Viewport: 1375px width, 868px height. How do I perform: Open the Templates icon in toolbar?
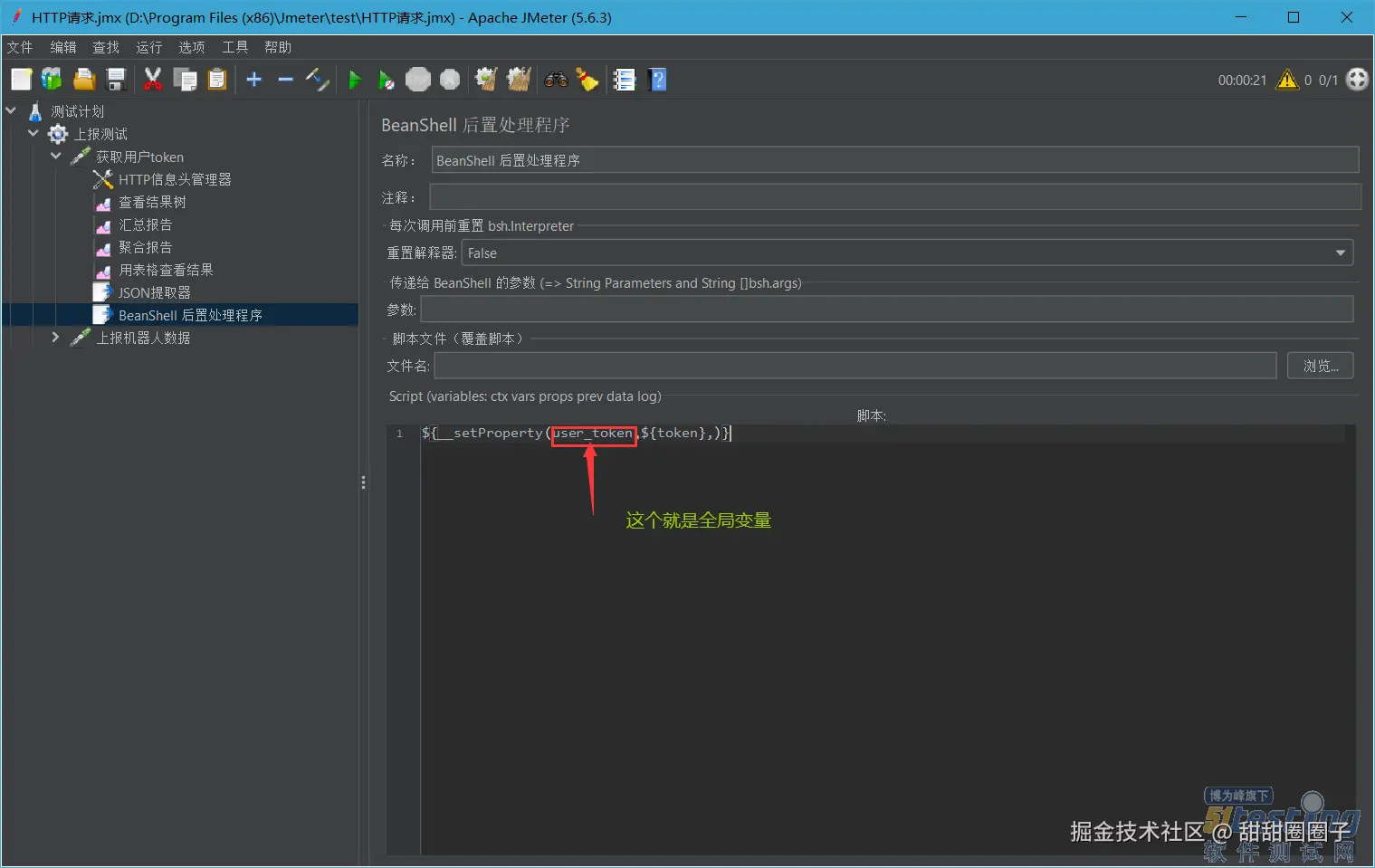(x=52, y=80)
